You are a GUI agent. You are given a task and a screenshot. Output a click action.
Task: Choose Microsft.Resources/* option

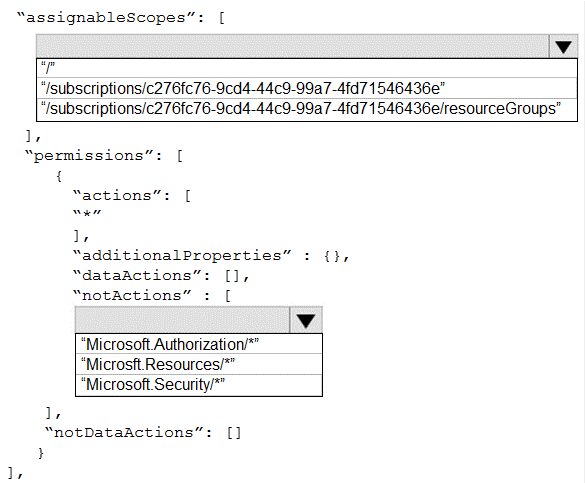pyautogui.click(x=199, y=364)
